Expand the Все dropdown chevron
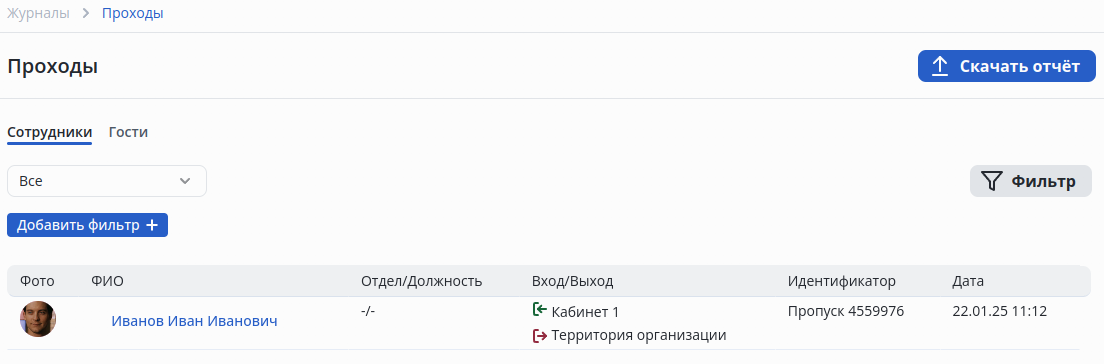1104x364 pixels. (185, 181)
